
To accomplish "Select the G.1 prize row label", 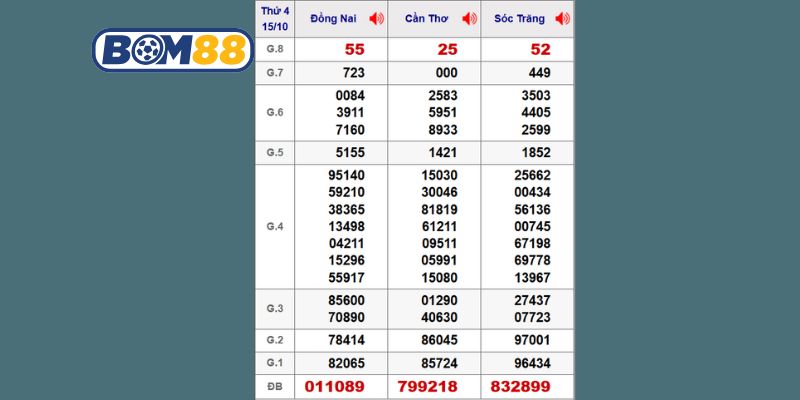I will pos(275,363).
